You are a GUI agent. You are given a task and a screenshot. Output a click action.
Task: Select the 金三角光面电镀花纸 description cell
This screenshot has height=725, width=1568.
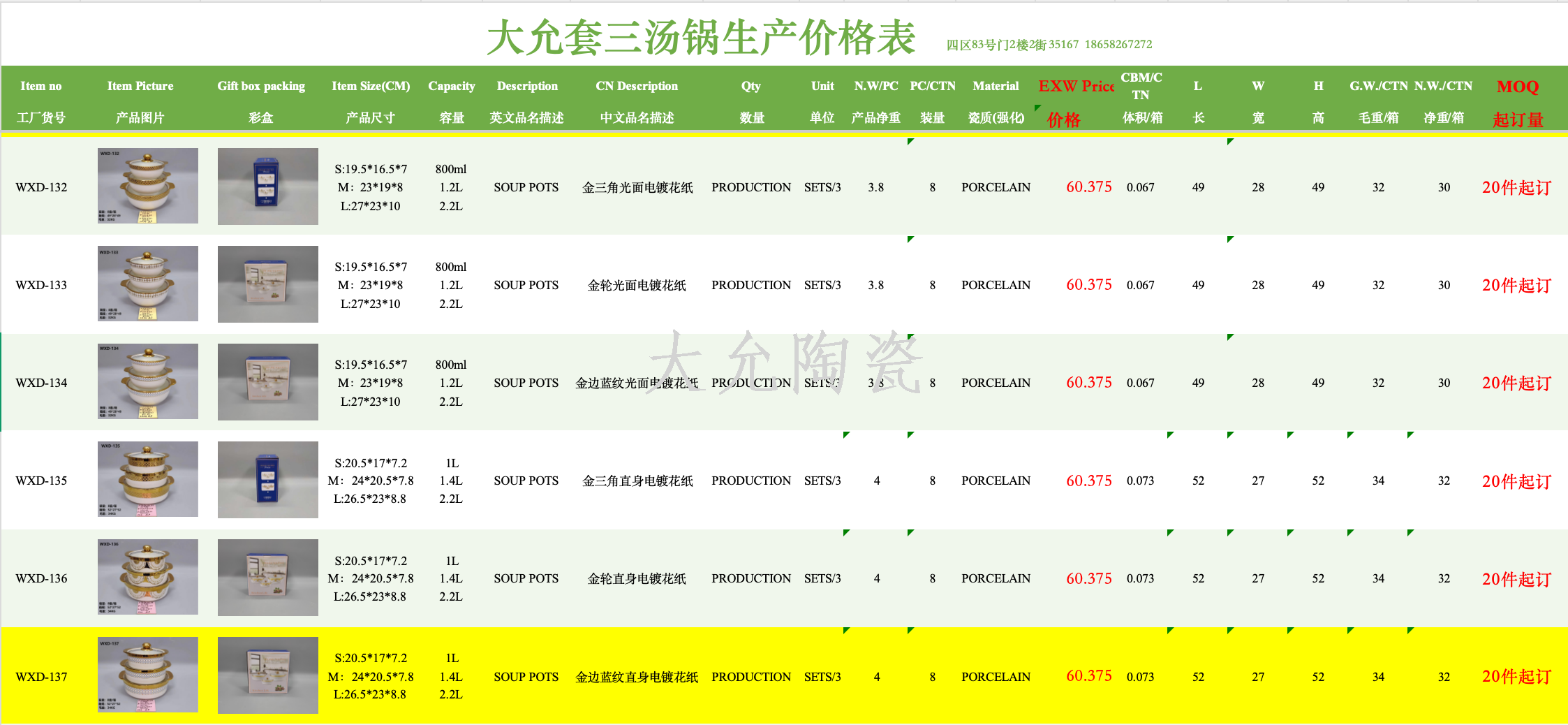[637, 187]
